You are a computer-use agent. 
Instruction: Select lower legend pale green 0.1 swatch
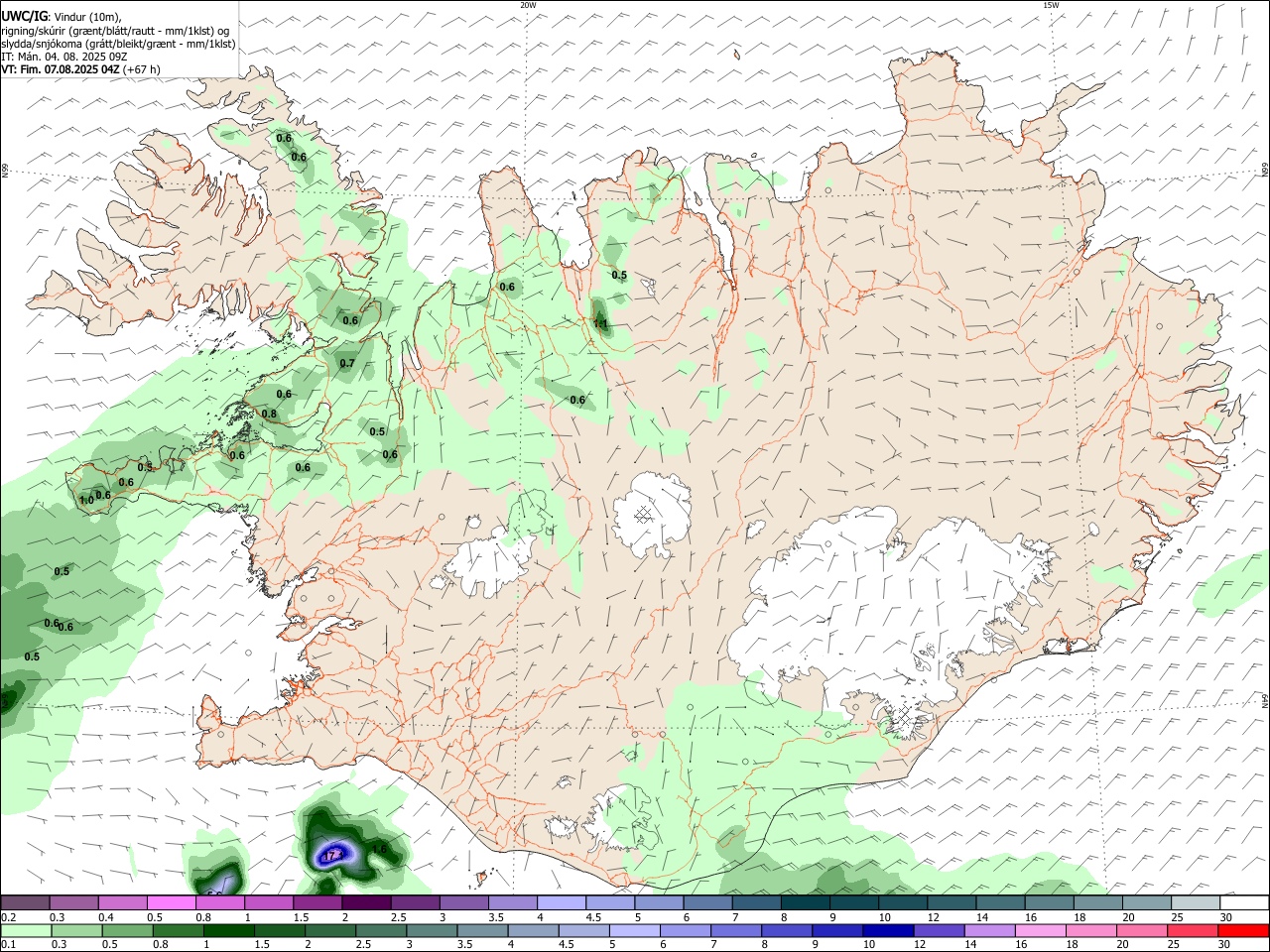click(x=26, y=930)
